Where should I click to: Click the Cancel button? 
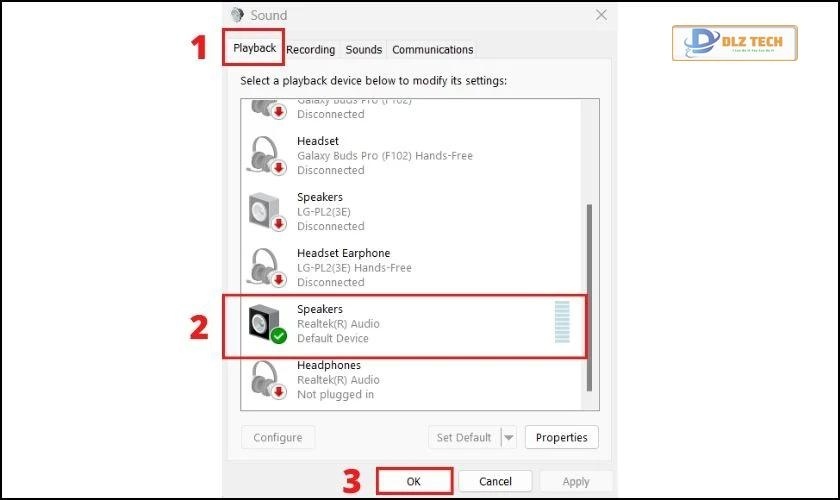[495, 481]
